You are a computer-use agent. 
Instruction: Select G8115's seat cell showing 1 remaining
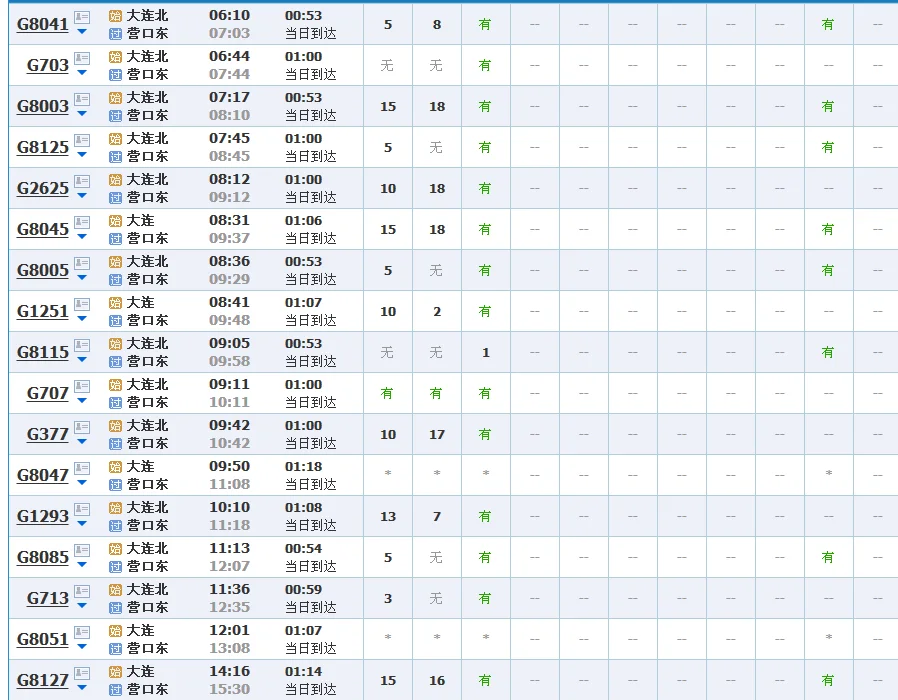(485, 352)
